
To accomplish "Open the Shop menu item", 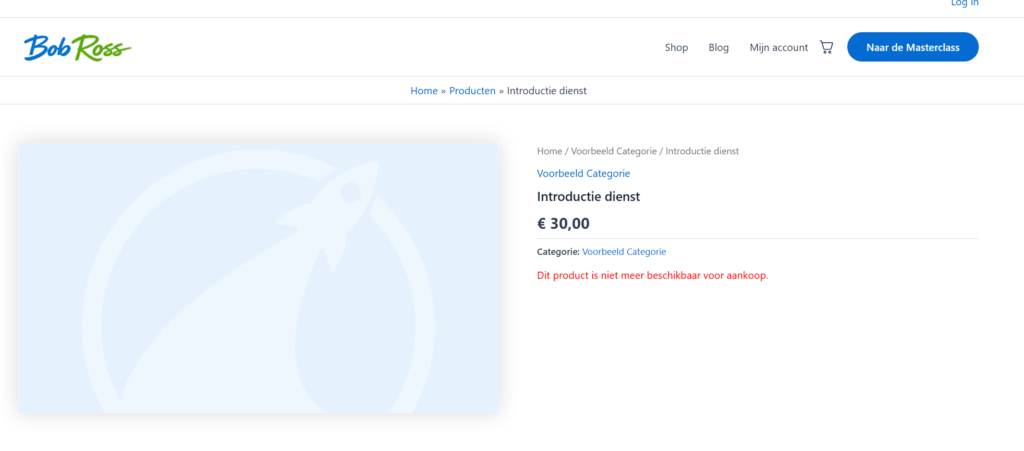I will 676,47.
